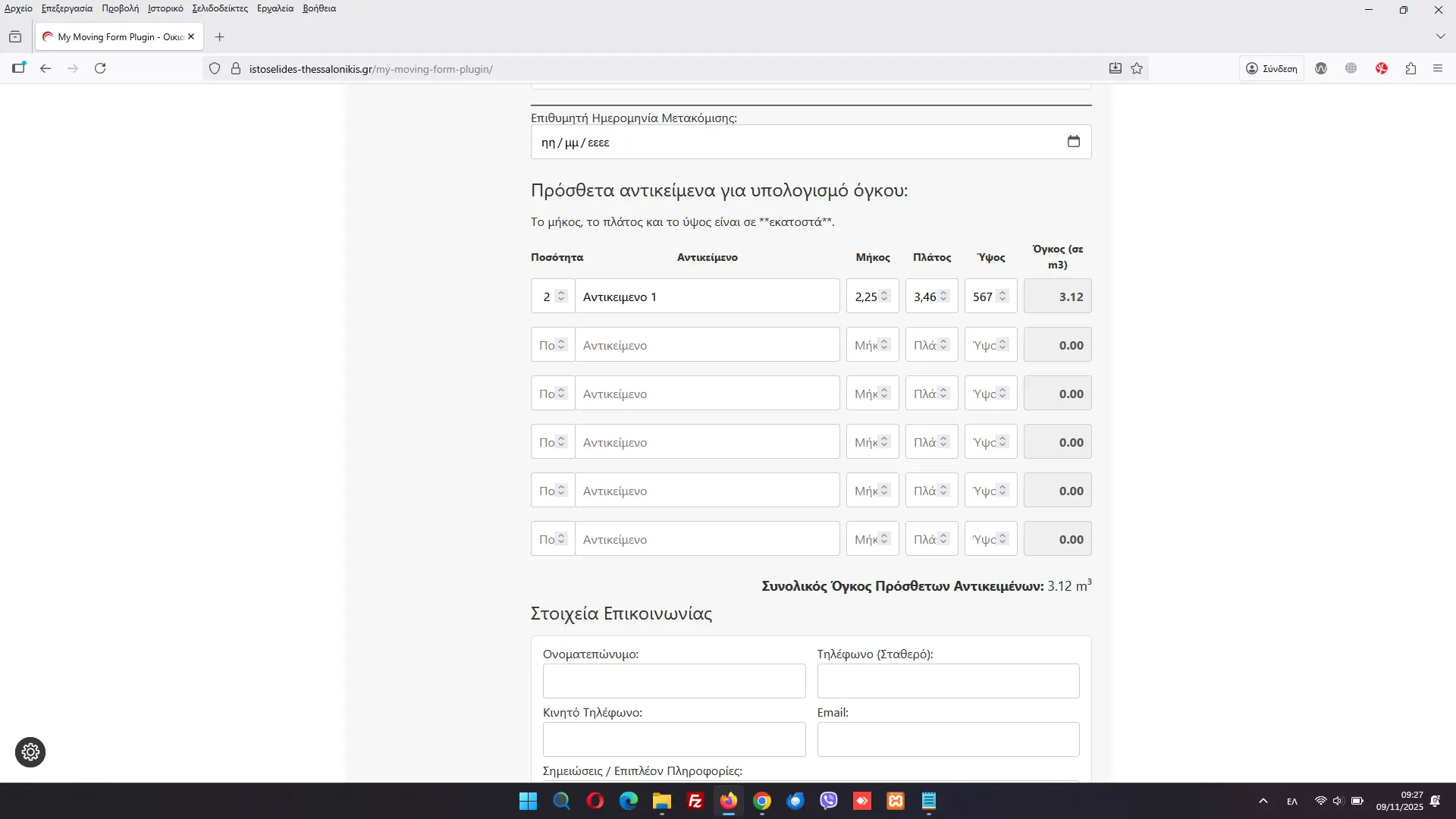The height and width of the screenshot is (819, 1456).
Task: Launch Opera from the taskbar
Action: [595, 801]
